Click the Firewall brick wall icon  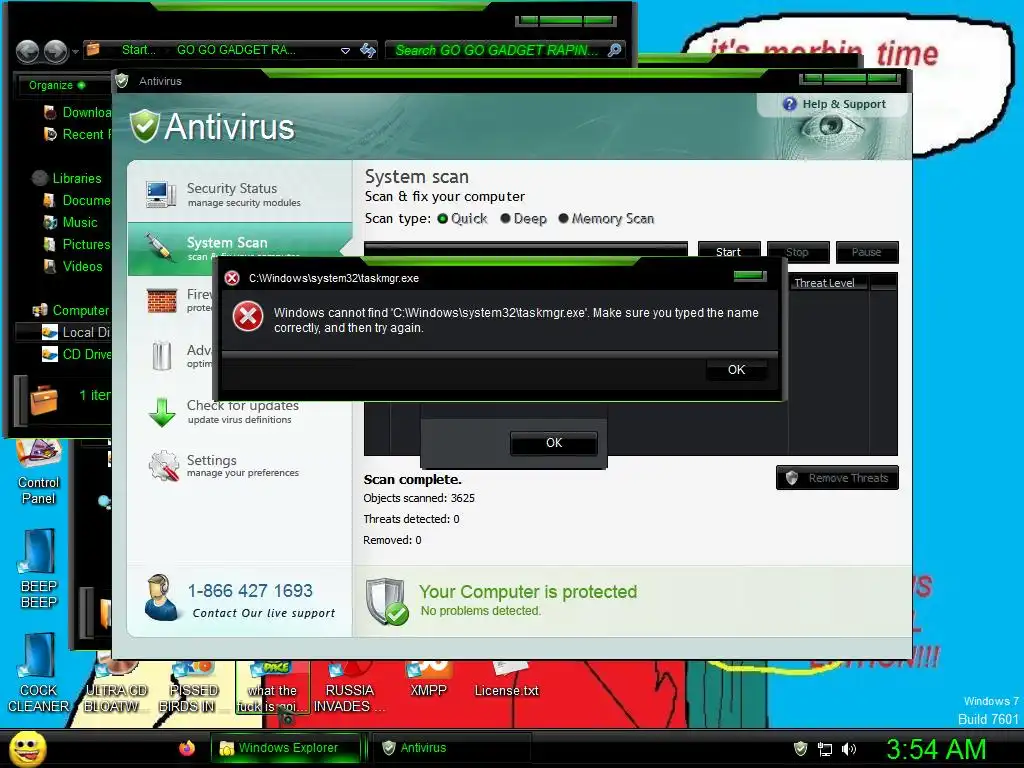(x=161, y=301)
